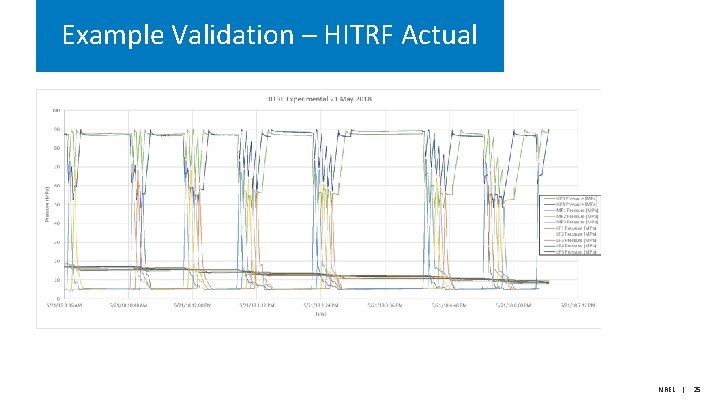This screenshot has width=720, height=405.
Task: Click the y-axis tick label "90"
Action: click(56, 129)
